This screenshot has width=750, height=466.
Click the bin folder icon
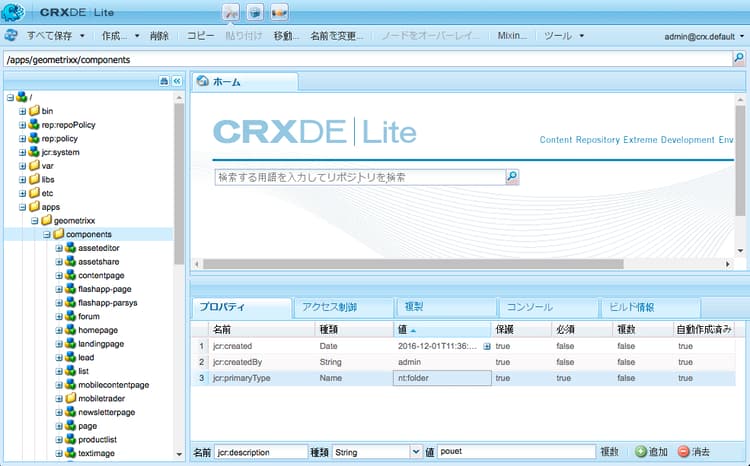(x=34, y=111)
